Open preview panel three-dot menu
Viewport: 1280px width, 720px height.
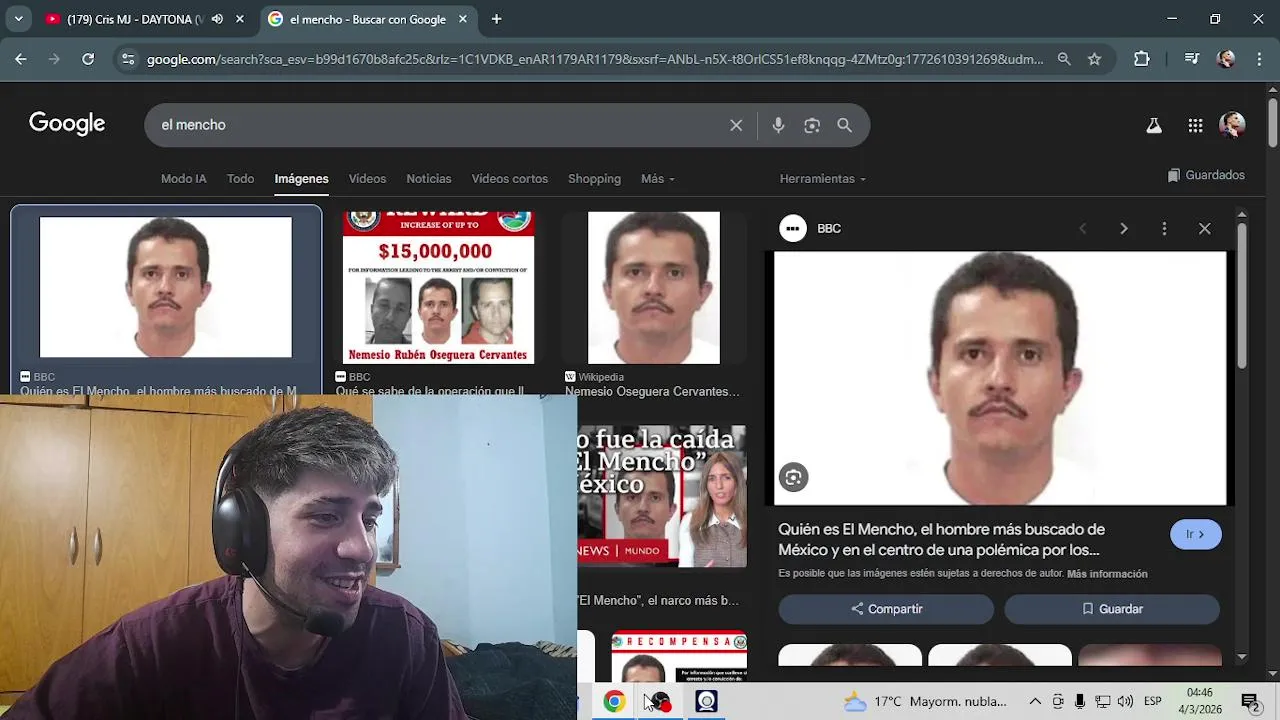pyautogui.click(x=1164, y=229)
